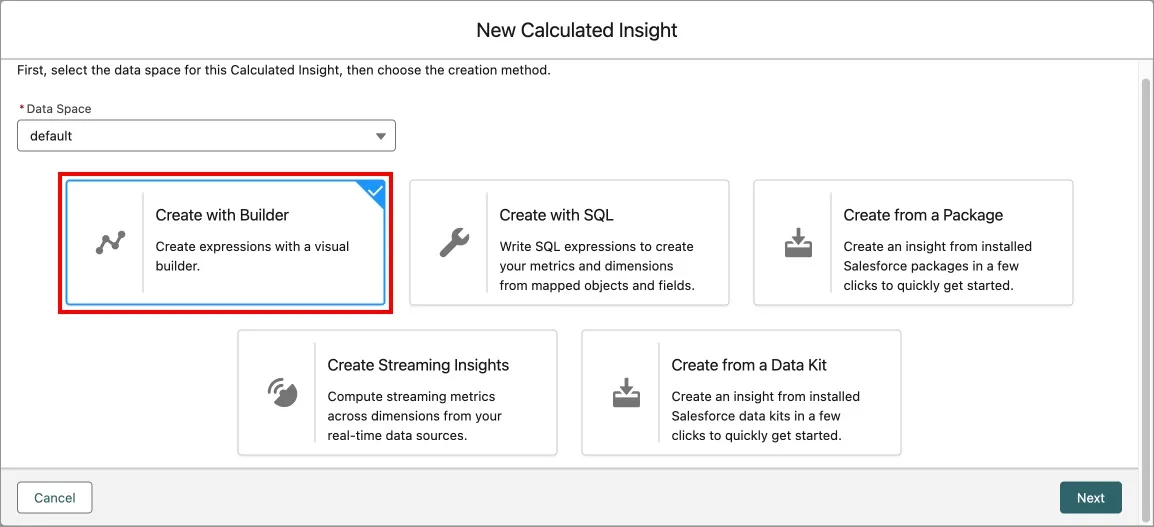Click the Streaming Insights satellite dish icon
The width and height of the screenshot is (1154, 527).
[x=282, y=393]
